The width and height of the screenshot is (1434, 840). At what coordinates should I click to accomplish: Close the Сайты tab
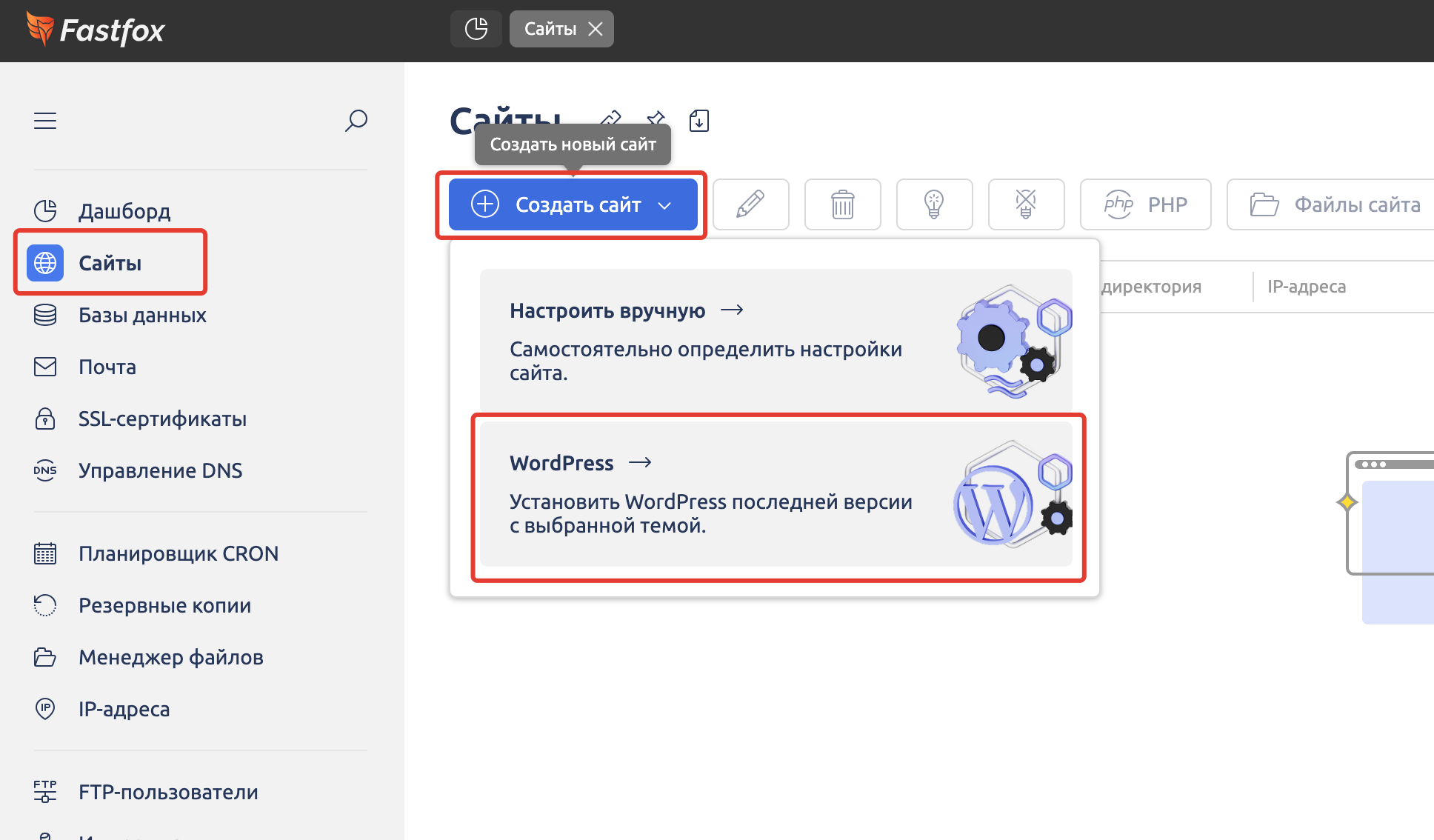596,29
